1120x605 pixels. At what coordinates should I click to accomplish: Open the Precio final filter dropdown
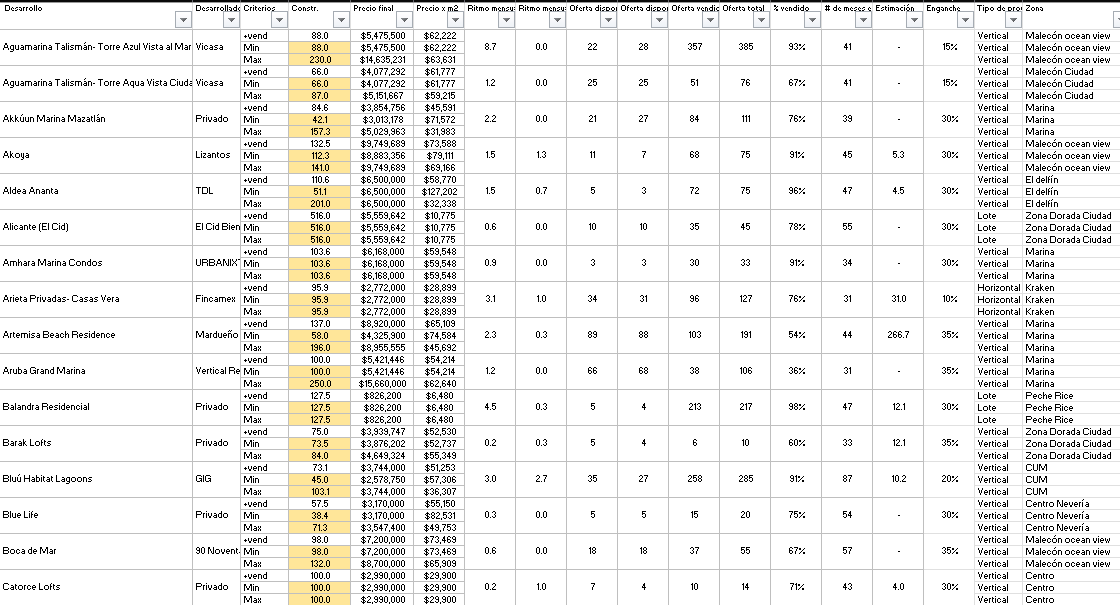coord(400,20)
